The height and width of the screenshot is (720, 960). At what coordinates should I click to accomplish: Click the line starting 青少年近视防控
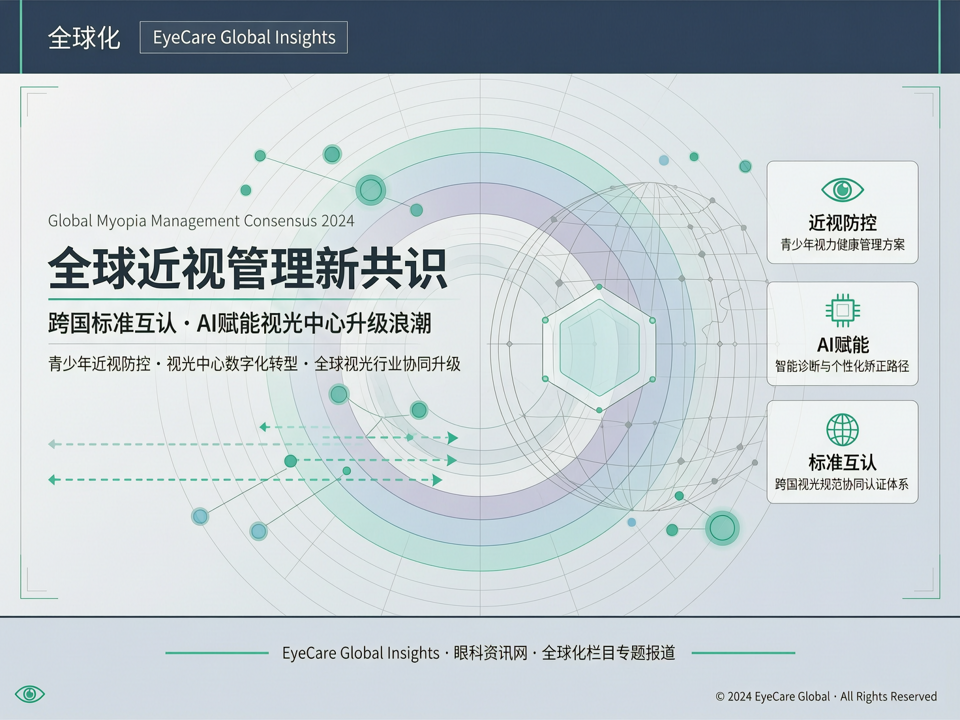pyautogui.click(x=254, y=364)
